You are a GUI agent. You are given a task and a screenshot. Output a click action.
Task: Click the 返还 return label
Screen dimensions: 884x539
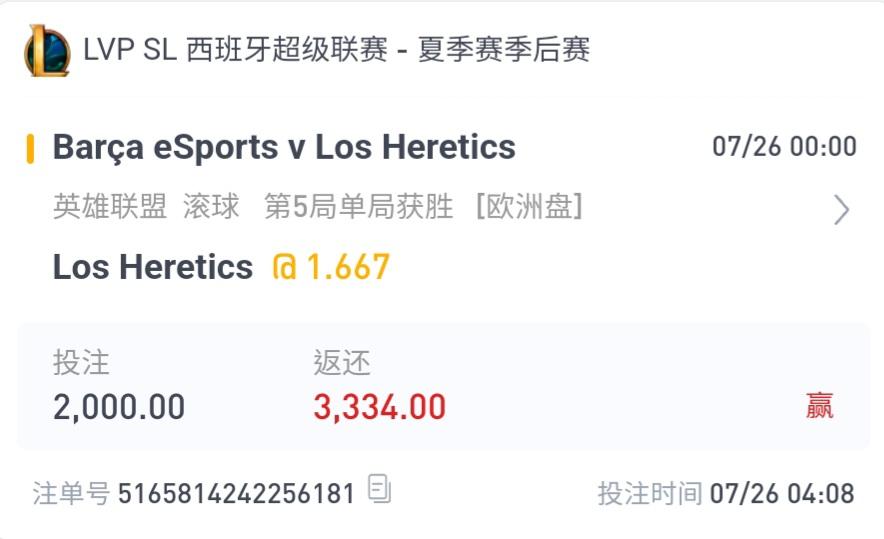tap(342, 362)
